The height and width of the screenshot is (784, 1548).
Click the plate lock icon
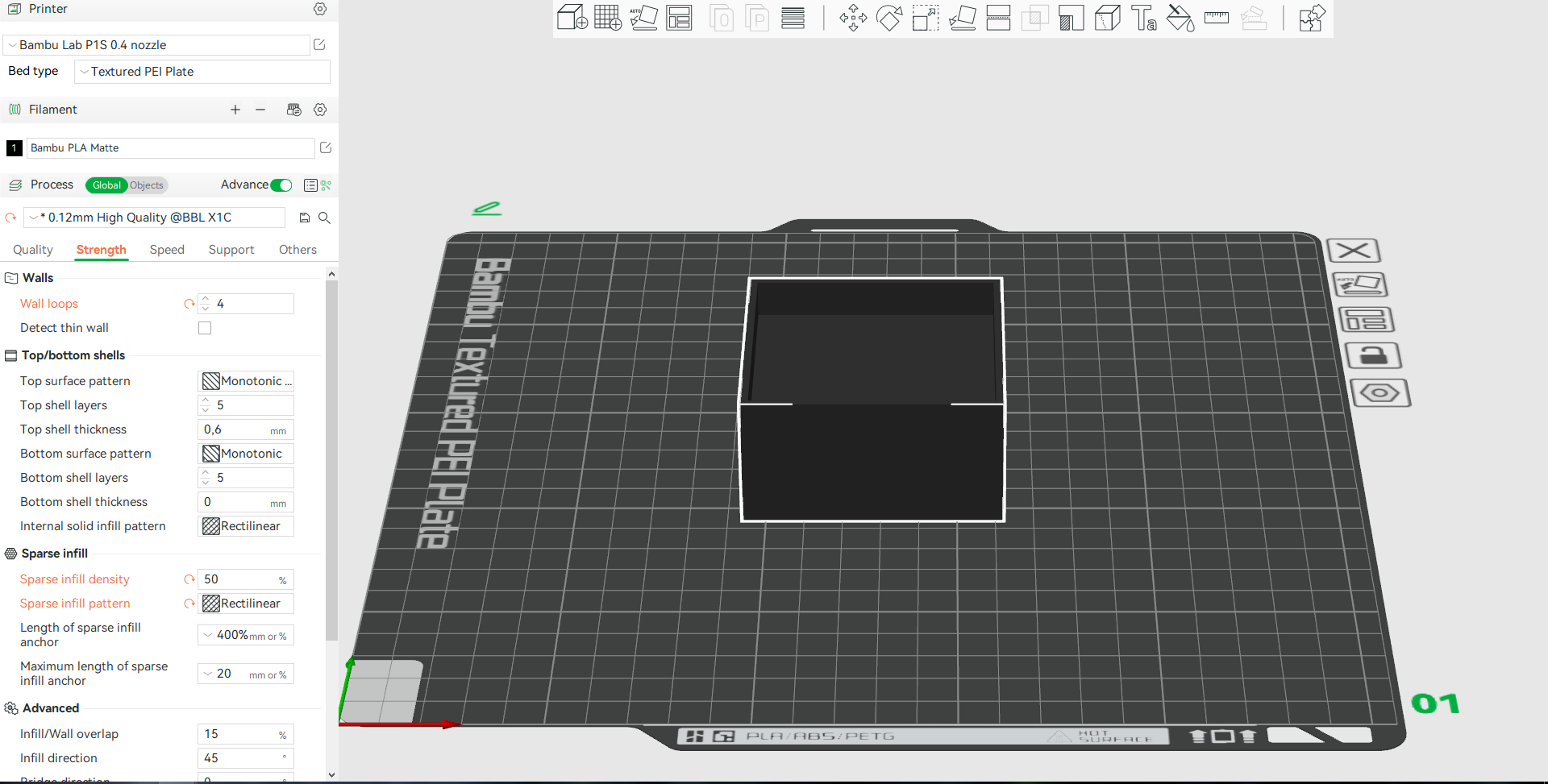pos(1374,355)
